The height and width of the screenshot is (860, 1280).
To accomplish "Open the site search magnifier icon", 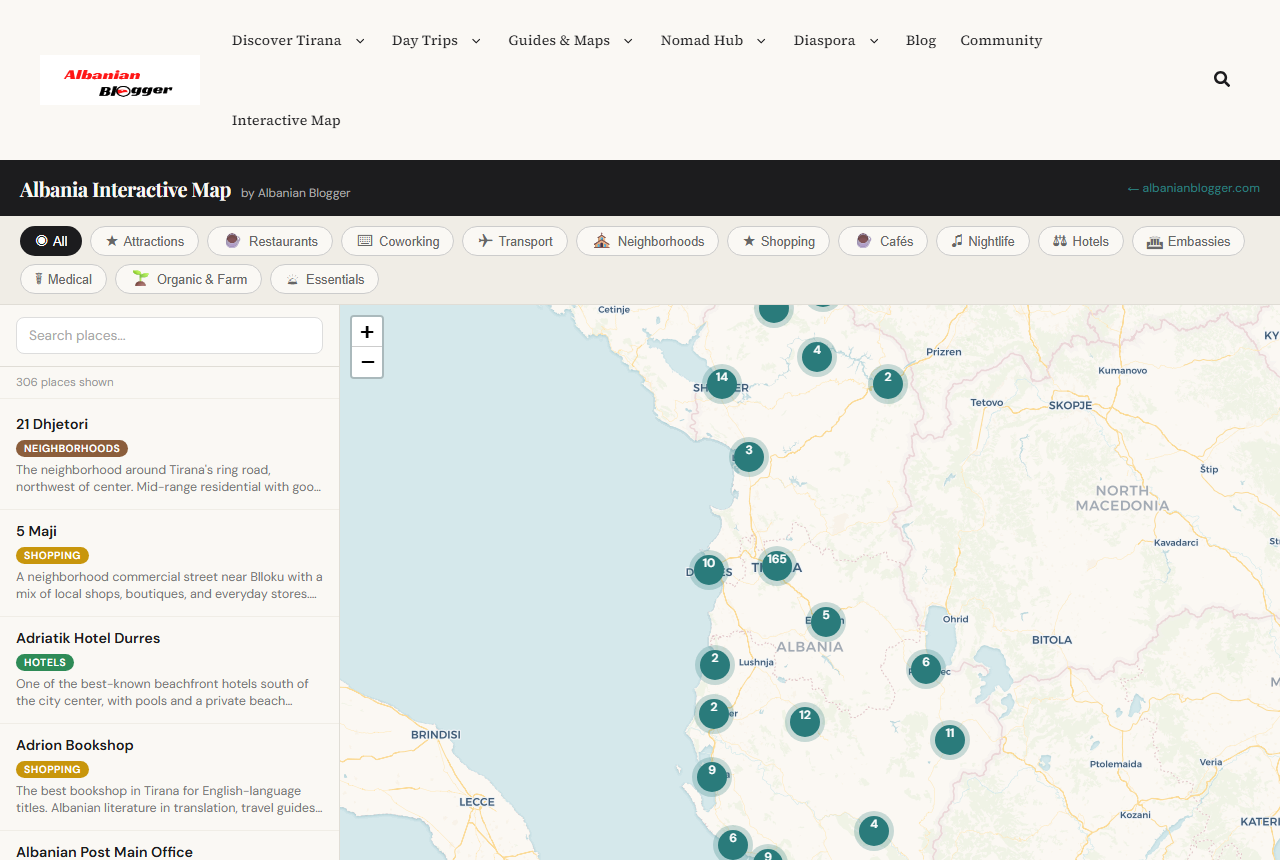I will point(1221,79).
